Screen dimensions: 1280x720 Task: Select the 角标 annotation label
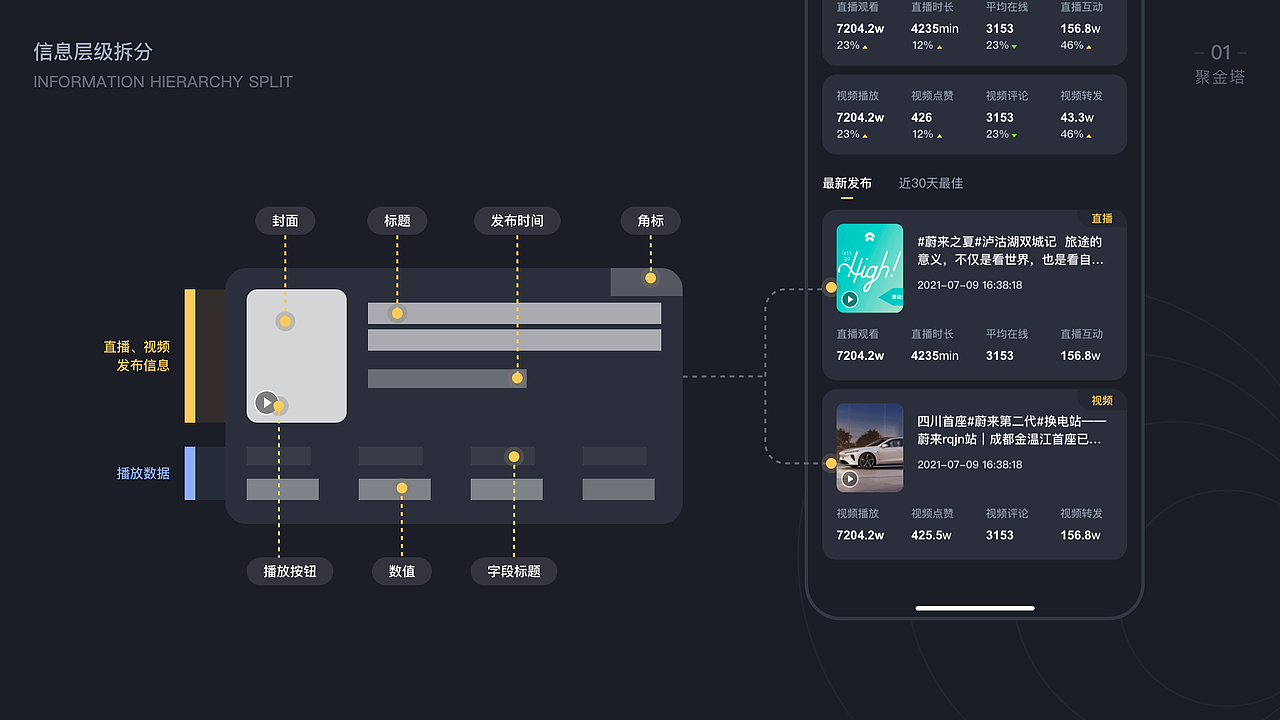650,220
